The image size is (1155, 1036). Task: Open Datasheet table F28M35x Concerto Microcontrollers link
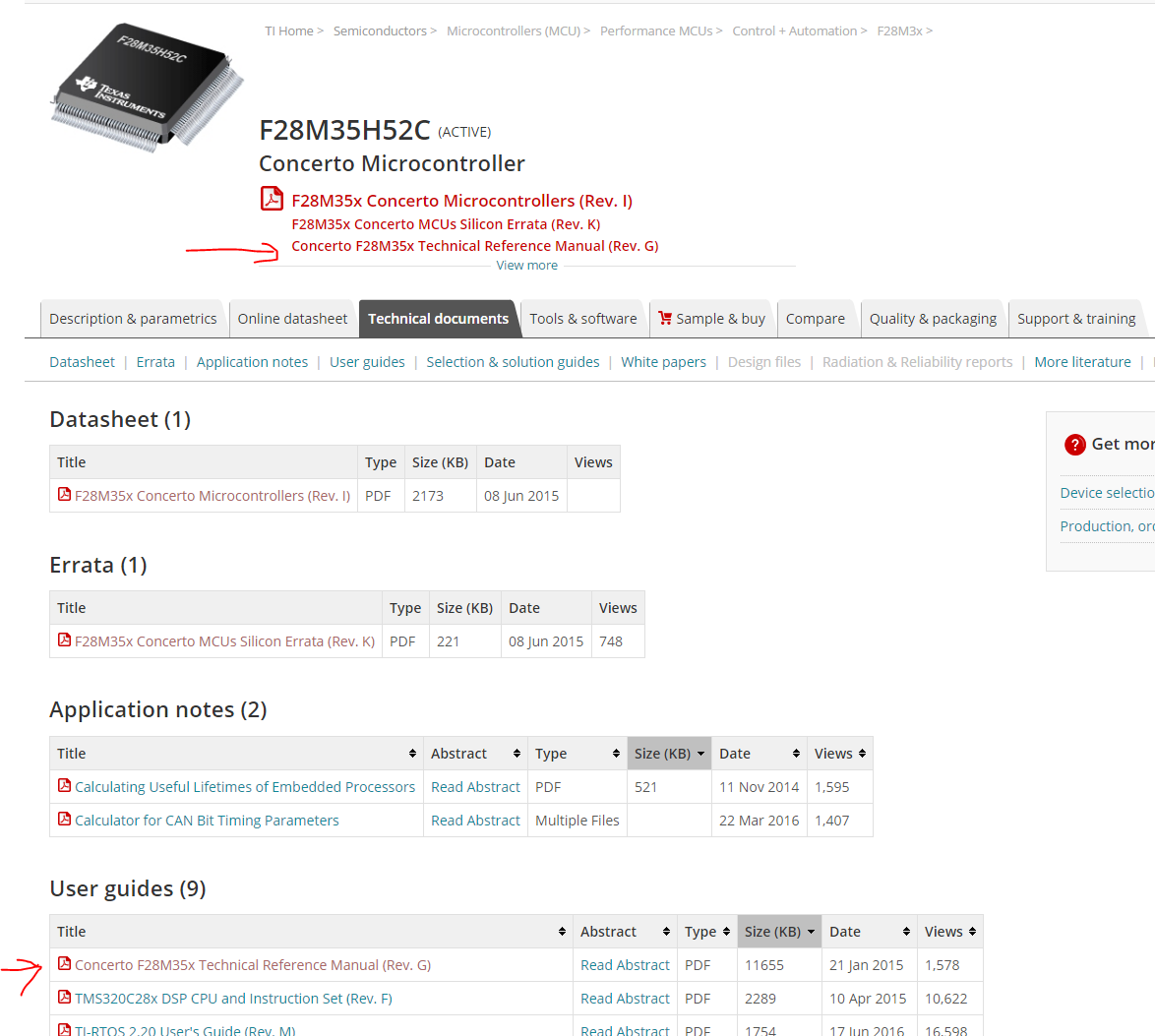(213, 496)
